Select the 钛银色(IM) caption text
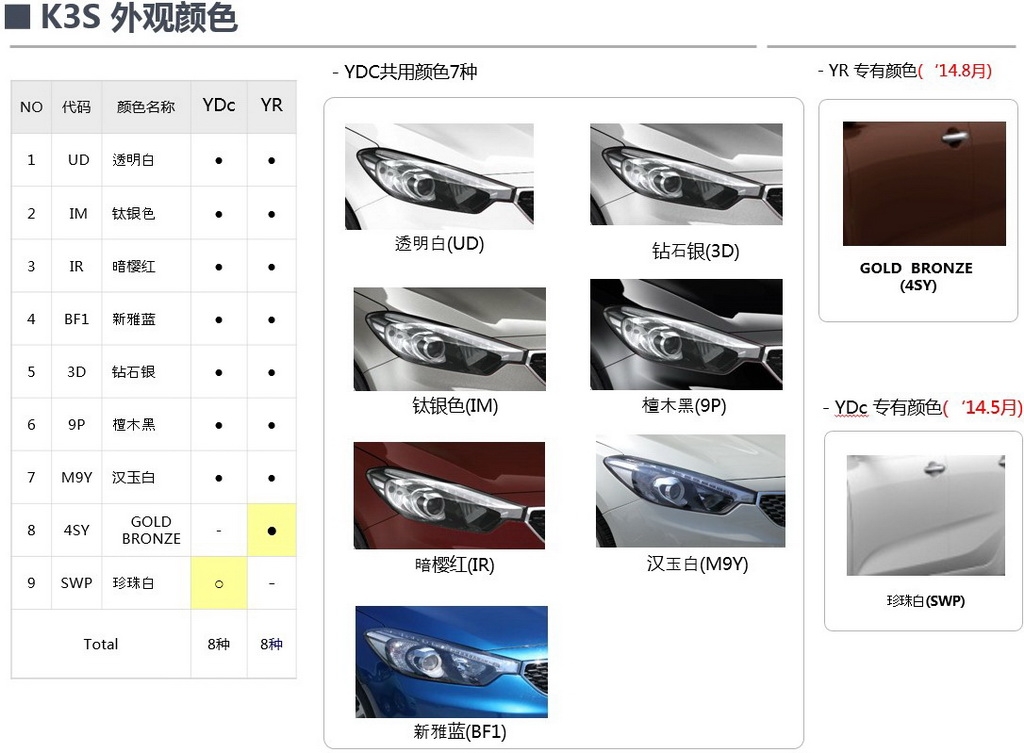Screen dimensions: 1024x753 point(455,406)
